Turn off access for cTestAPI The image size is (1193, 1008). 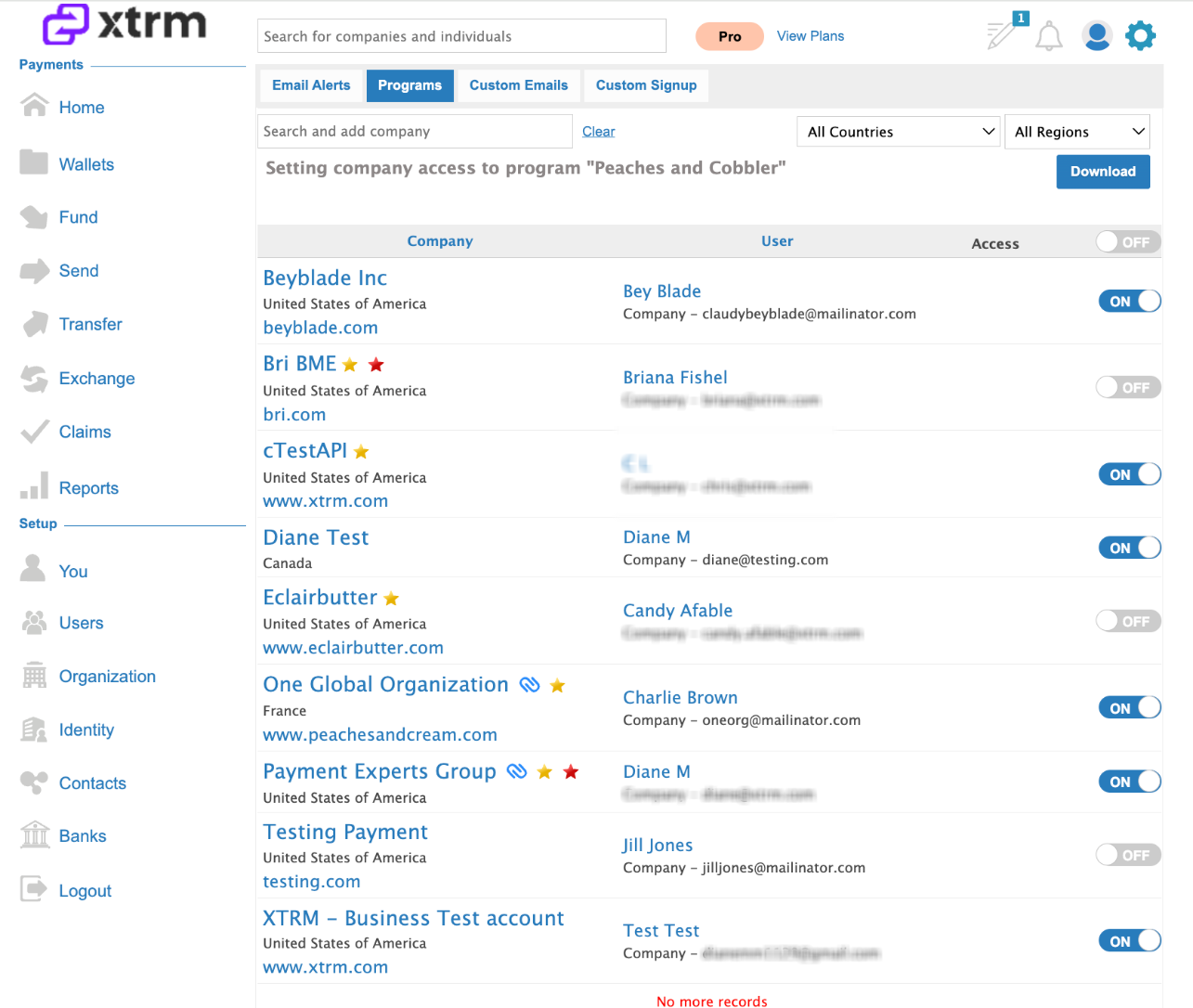1130,474
